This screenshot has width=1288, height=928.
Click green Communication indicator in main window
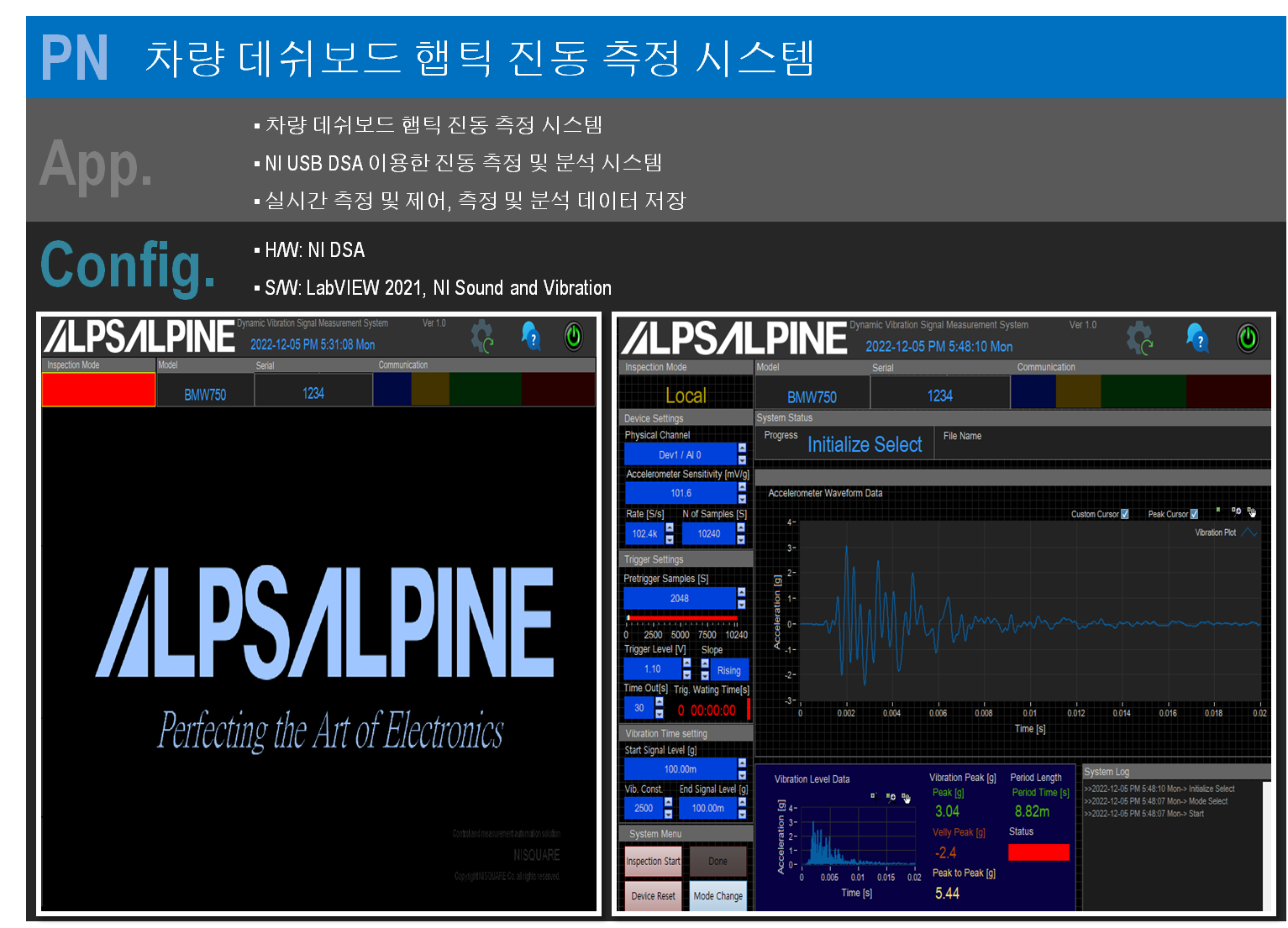[1143, 391]
